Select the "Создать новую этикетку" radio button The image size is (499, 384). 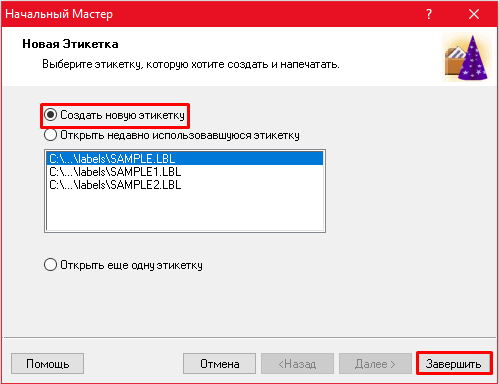(x=50, y=115)
